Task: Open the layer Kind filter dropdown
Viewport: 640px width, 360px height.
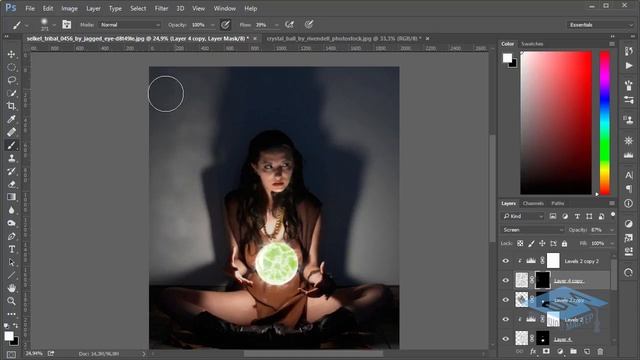Action: coord(523,216)
